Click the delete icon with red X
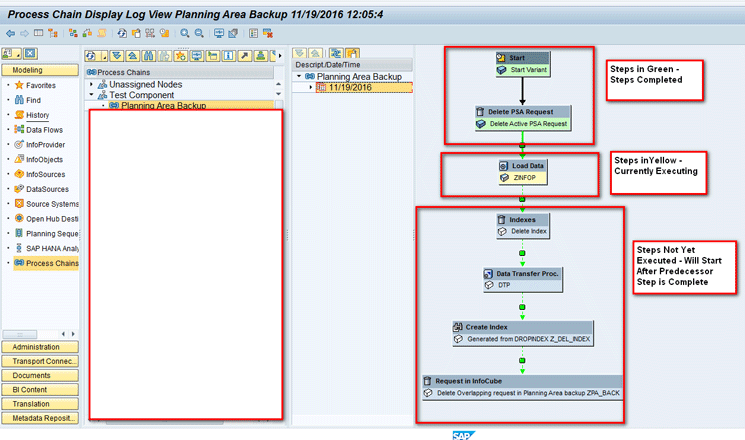 (x=268, y=33)
